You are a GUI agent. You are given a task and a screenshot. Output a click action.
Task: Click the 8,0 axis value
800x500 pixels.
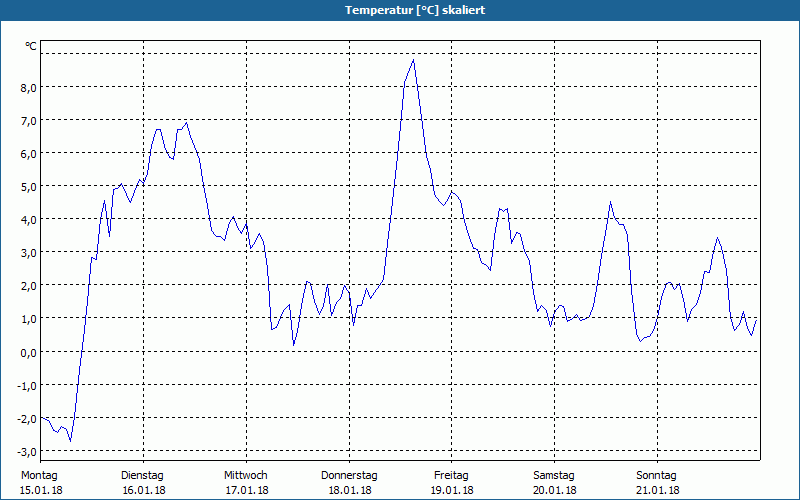pyautogui.click(x=29, y=87)
